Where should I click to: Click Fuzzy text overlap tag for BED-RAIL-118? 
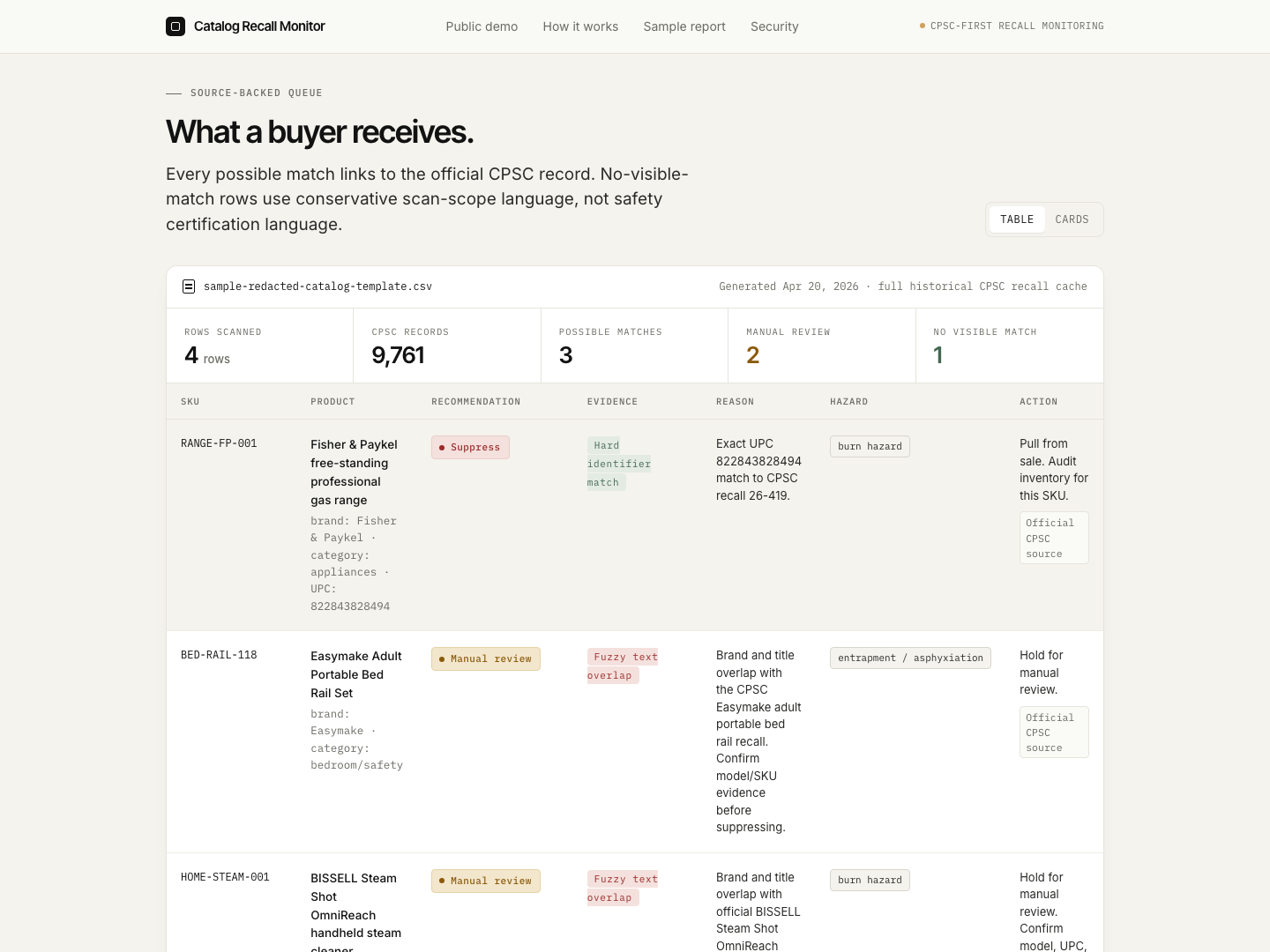coord(623,666)
